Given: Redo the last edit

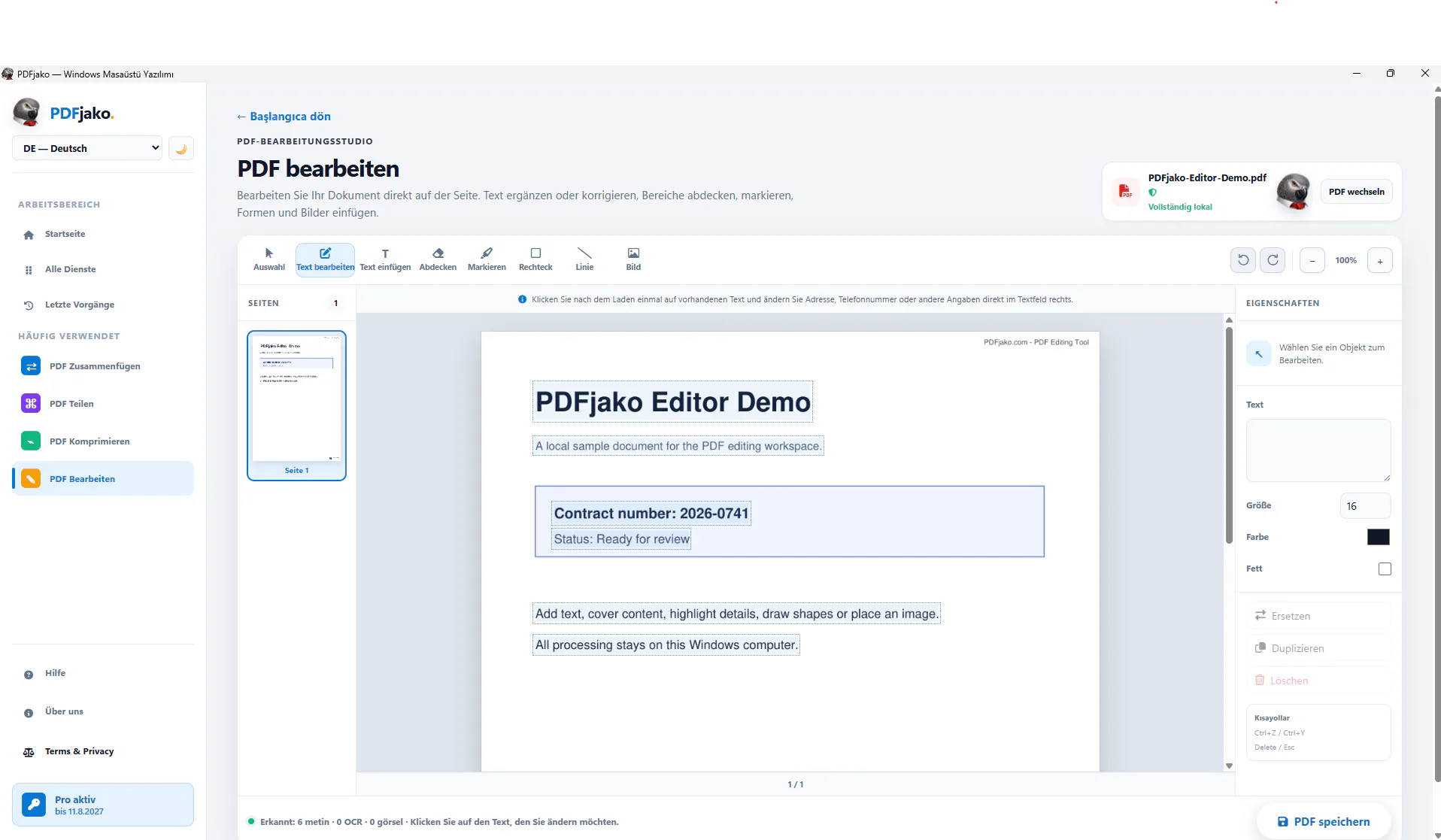Looking at the screenshot, I should 1273,260.
